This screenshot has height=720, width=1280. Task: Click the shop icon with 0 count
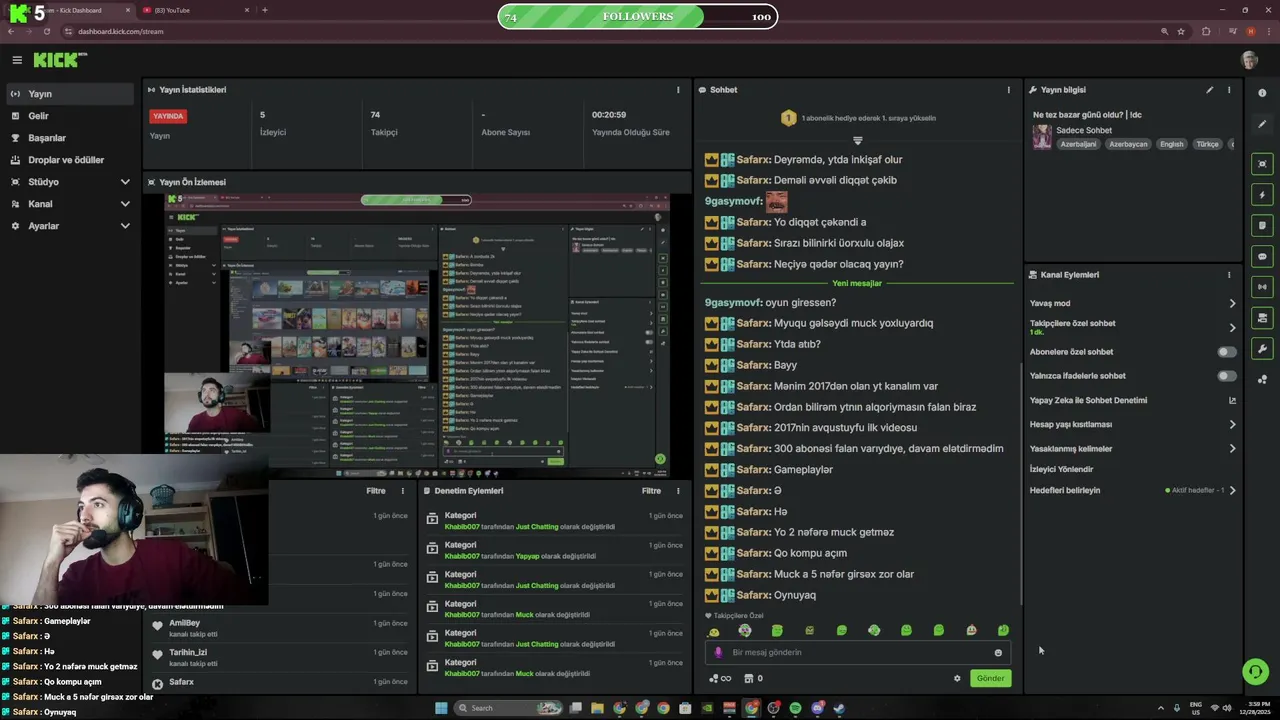753,678
